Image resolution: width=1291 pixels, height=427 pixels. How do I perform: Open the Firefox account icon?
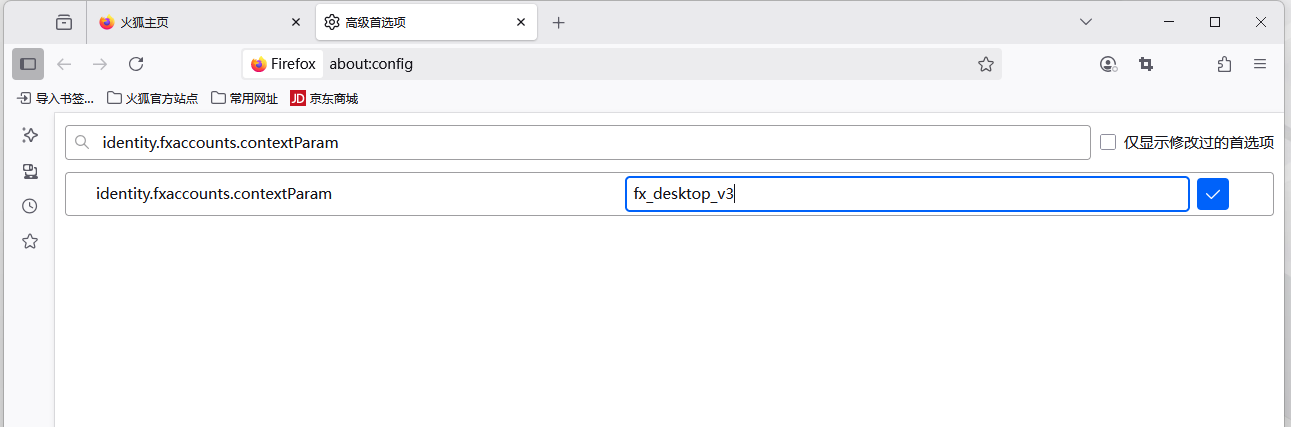1108,64
